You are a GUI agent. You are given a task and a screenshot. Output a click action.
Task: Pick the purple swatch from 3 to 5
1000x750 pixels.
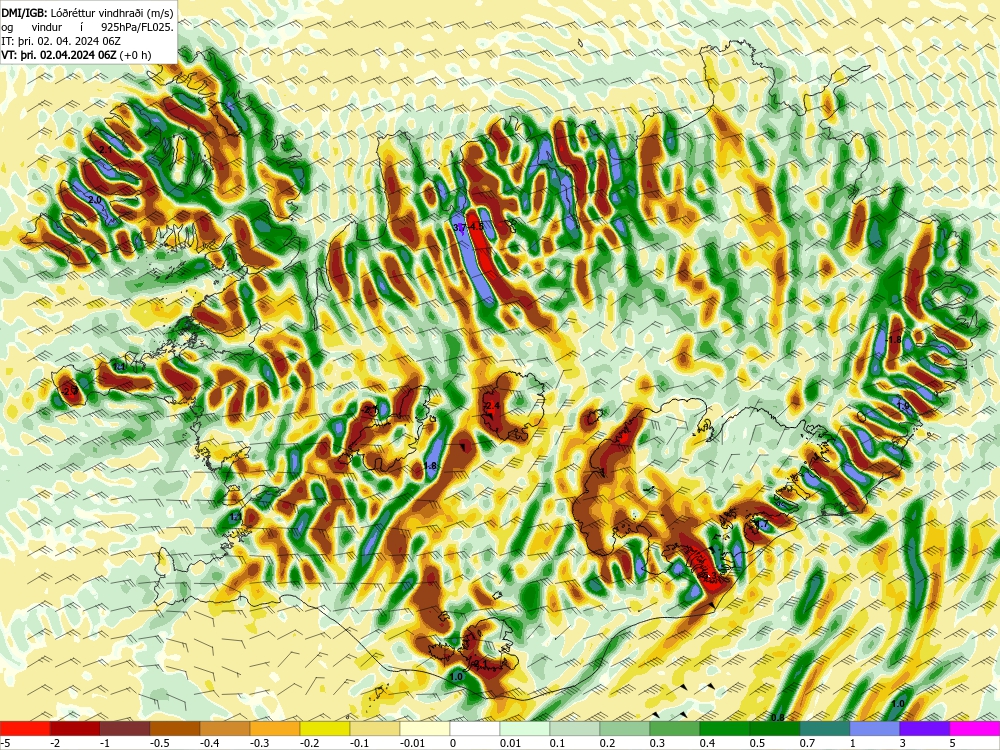coord(925,728)
